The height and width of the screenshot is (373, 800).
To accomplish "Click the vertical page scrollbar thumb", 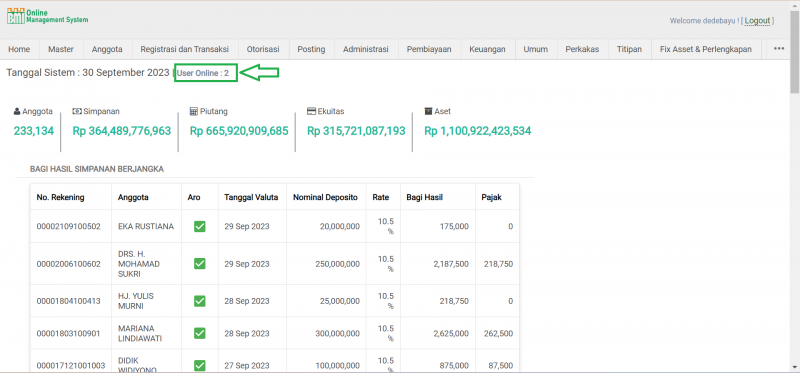I will pyautogui.click(x=795, y=53).
